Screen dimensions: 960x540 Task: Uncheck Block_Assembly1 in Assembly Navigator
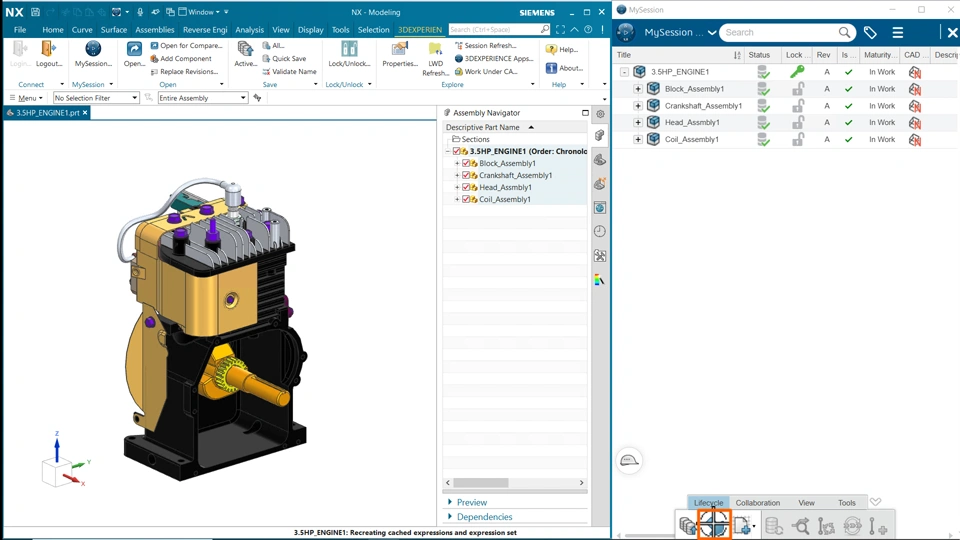(x=466, y=163)
